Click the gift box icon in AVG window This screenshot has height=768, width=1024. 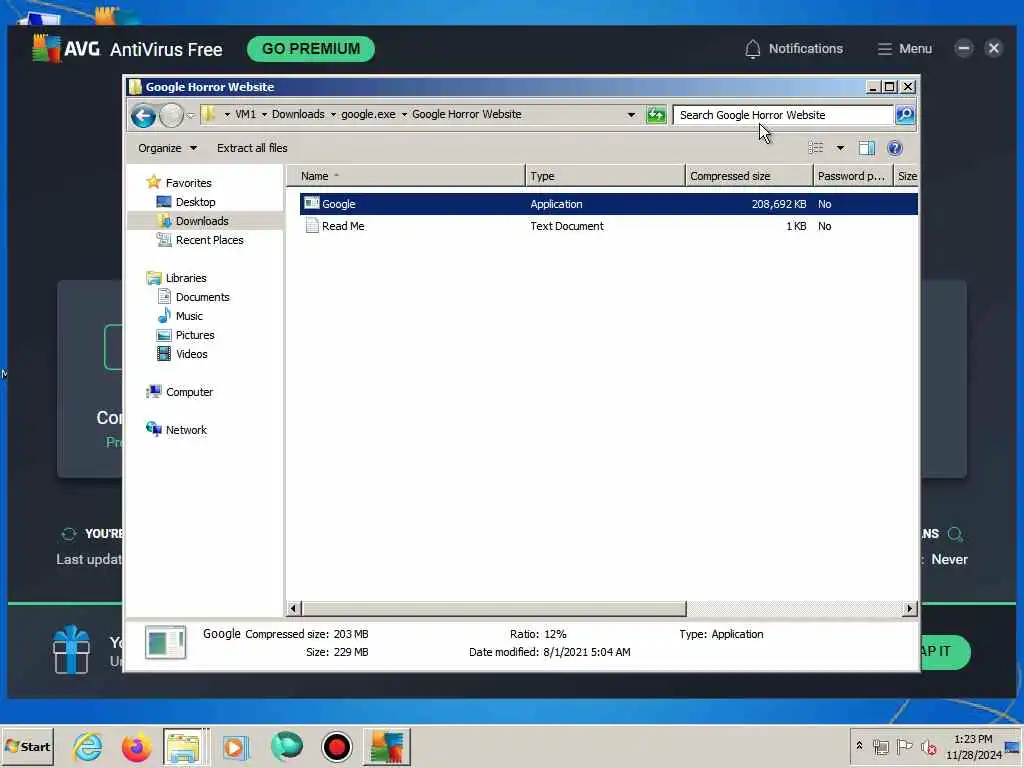[71, 649]
